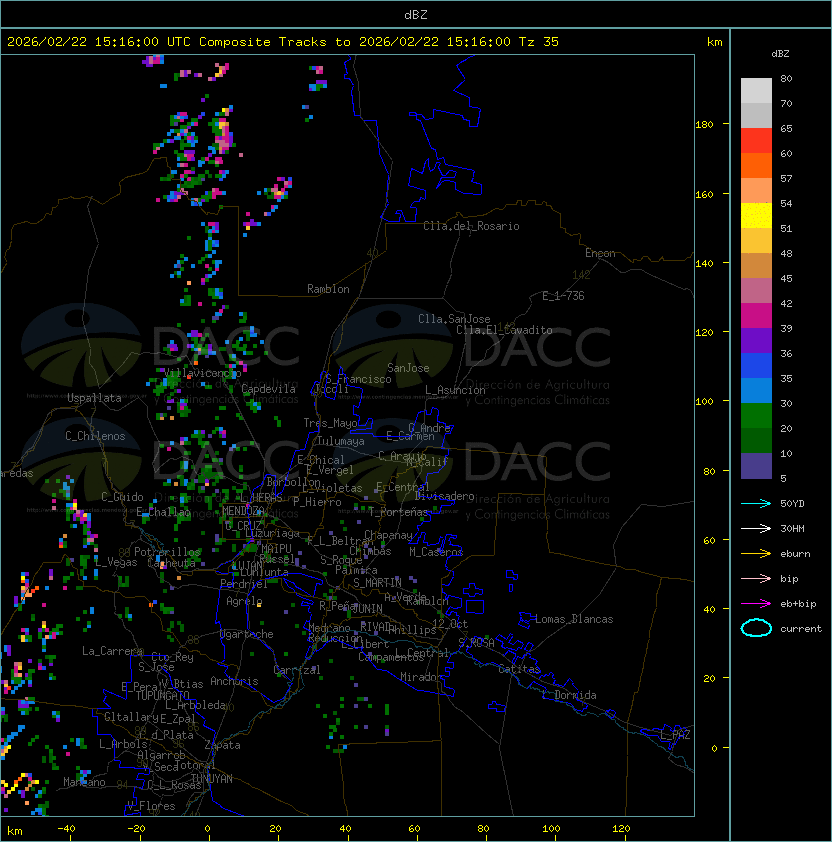
Task: Click the 'current' legend label
Action: [x=801, y=629]
